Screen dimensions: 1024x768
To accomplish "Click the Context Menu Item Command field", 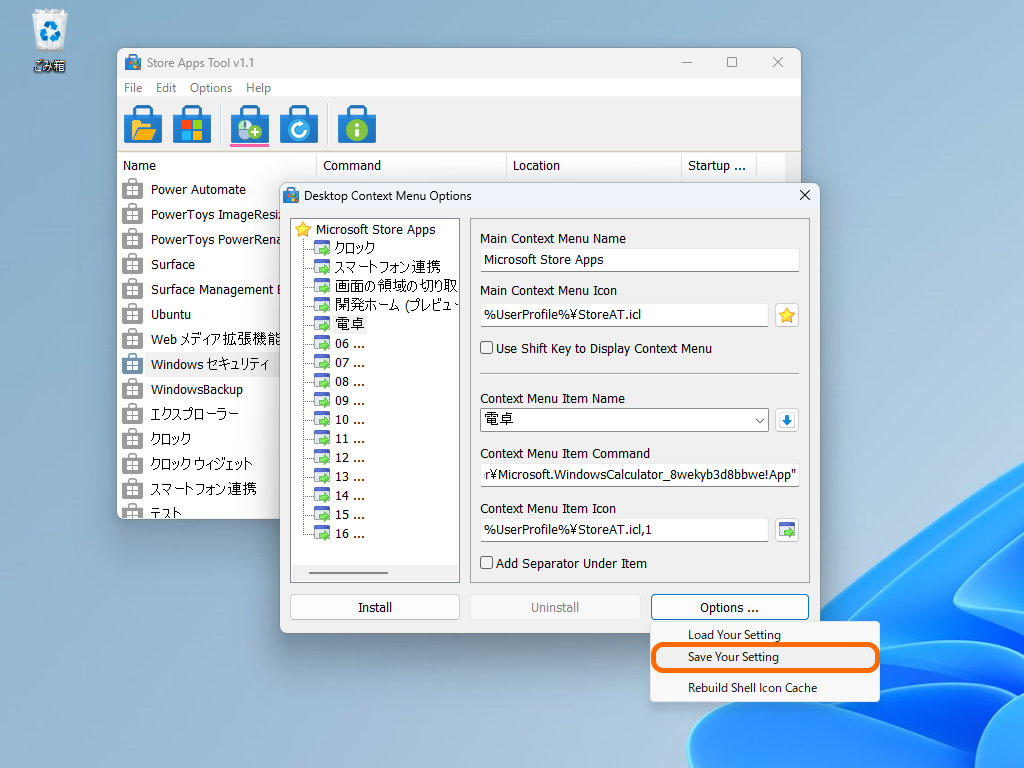I will click(x=639, y=475).
